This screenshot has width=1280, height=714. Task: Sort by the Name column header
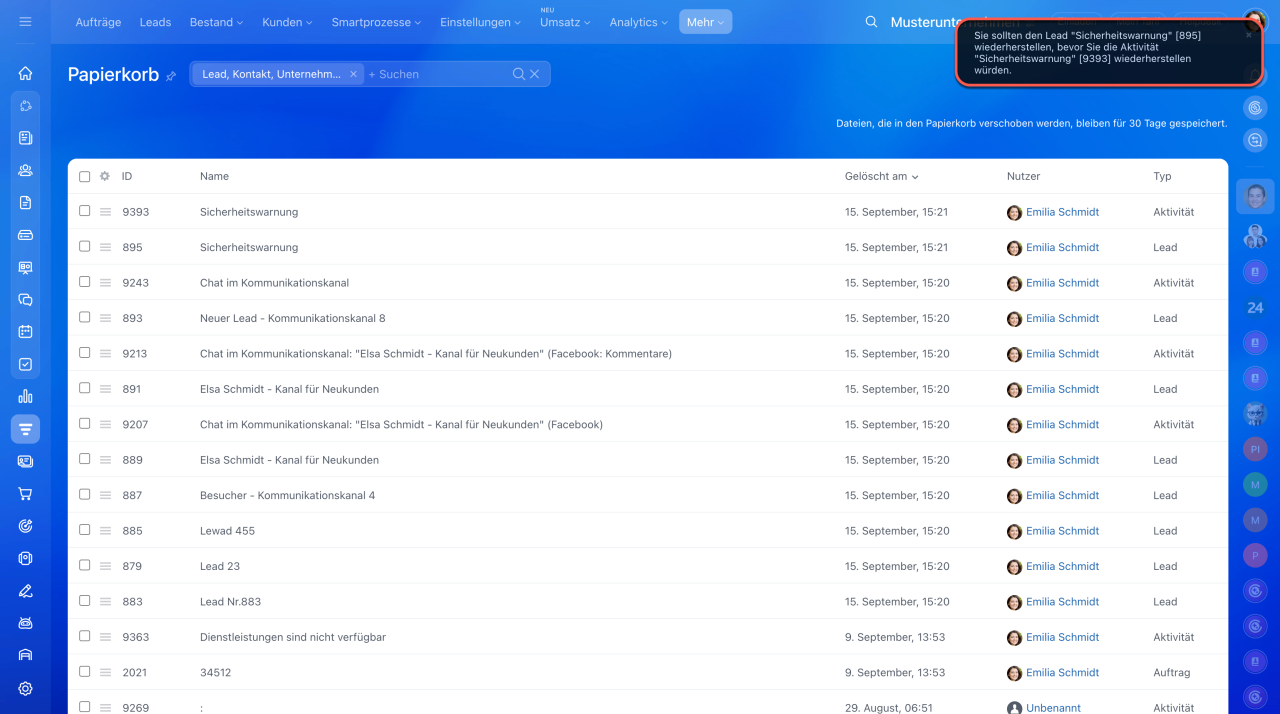(x=214, y=176)
